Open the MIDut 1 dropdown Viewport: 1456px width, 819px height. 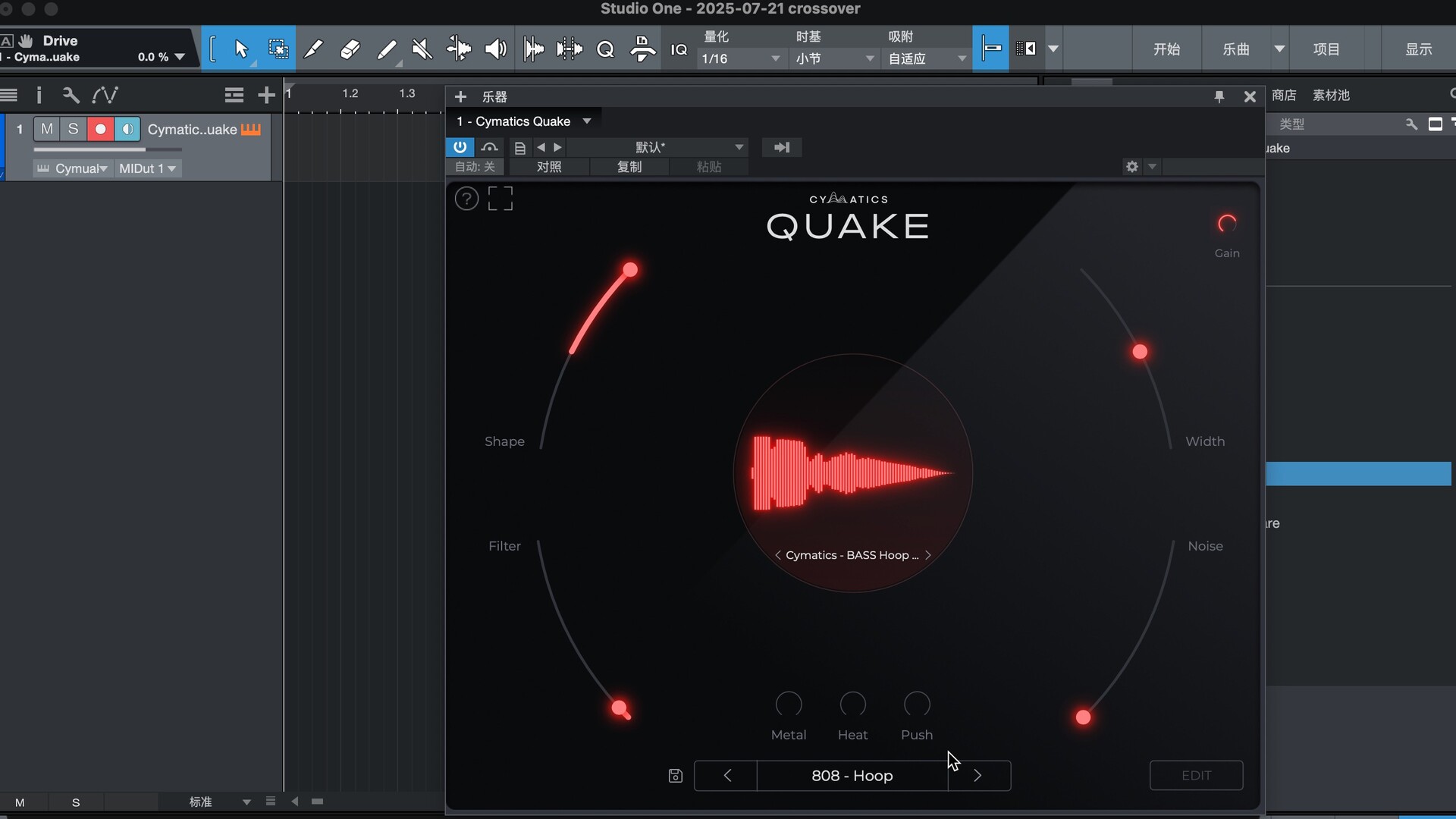[148, 168]
